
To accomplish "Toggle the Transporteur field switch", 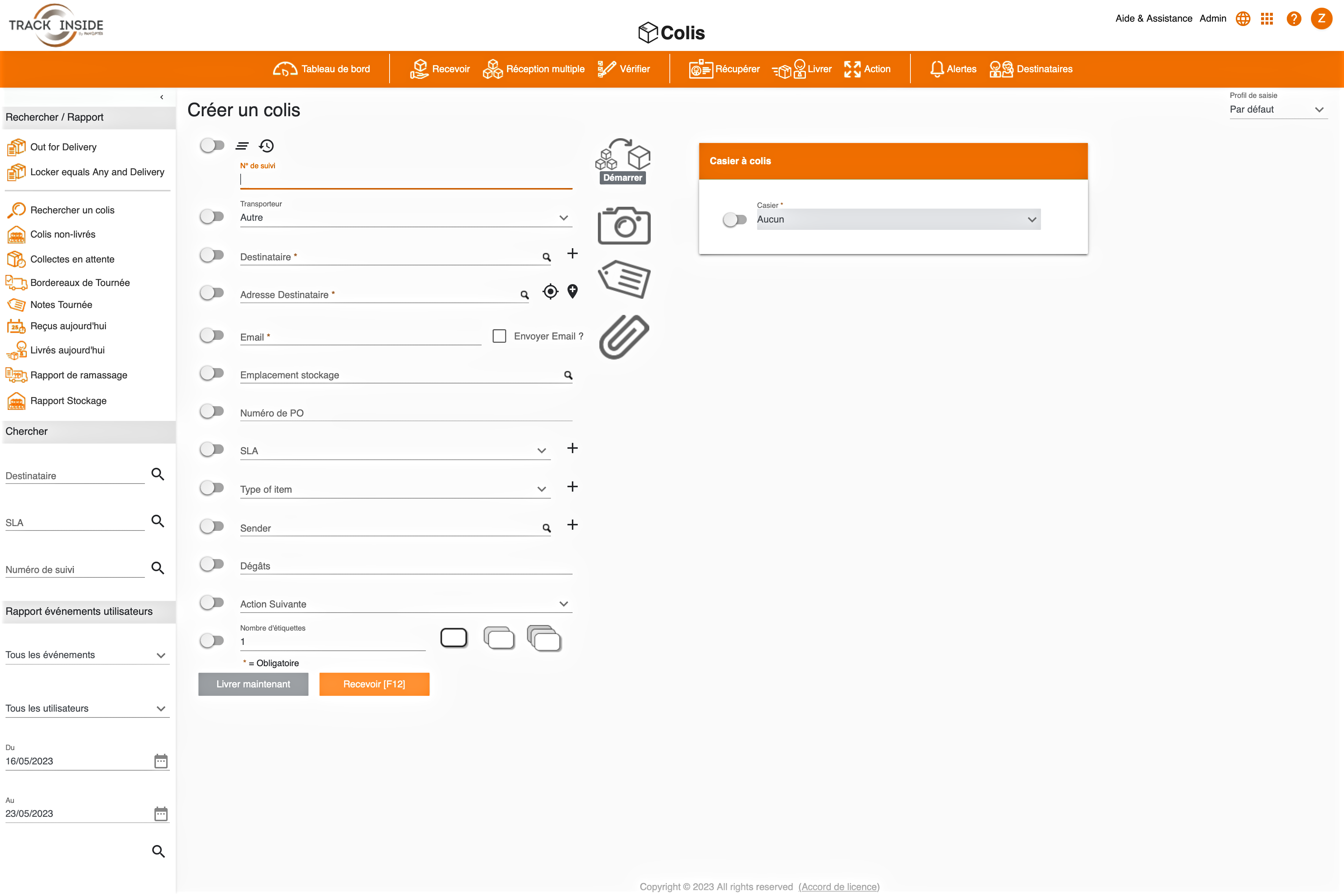I will (212, 217).
